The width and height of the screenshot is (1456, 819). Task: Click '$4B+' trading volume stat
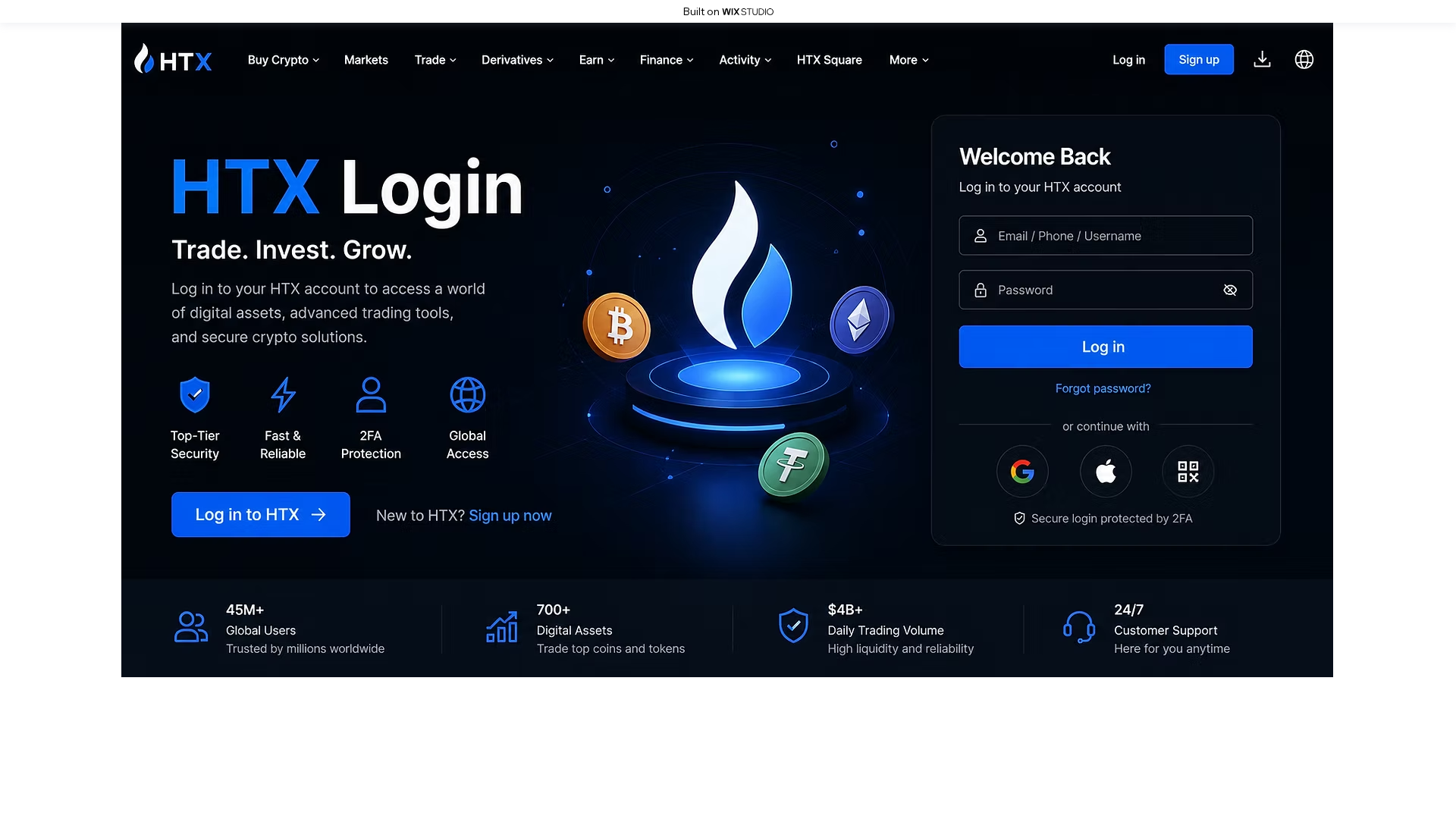[845, 610]
